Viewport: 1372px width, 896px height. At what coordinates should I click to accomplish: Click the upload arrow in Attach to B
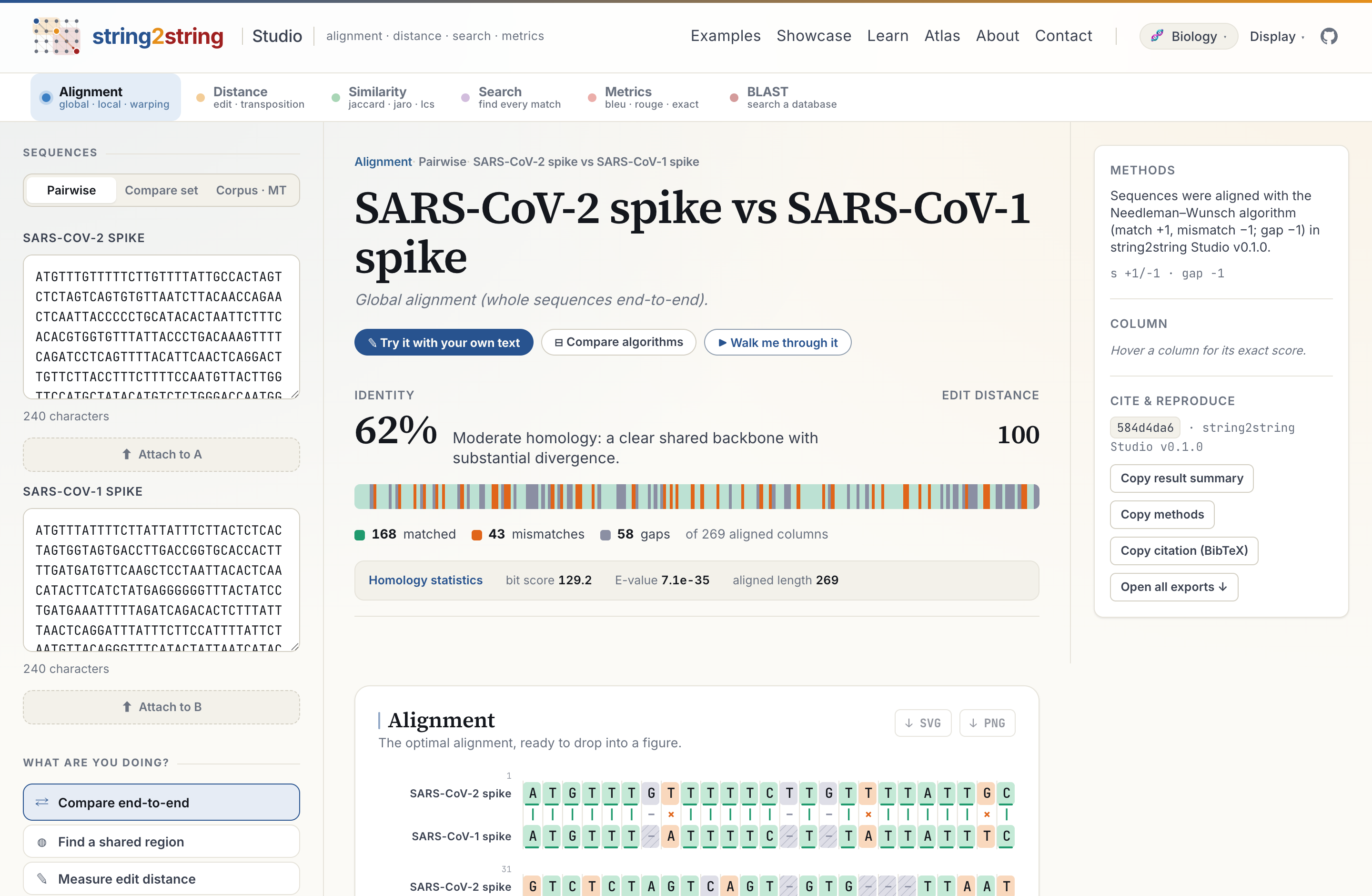tap(127, 707)
